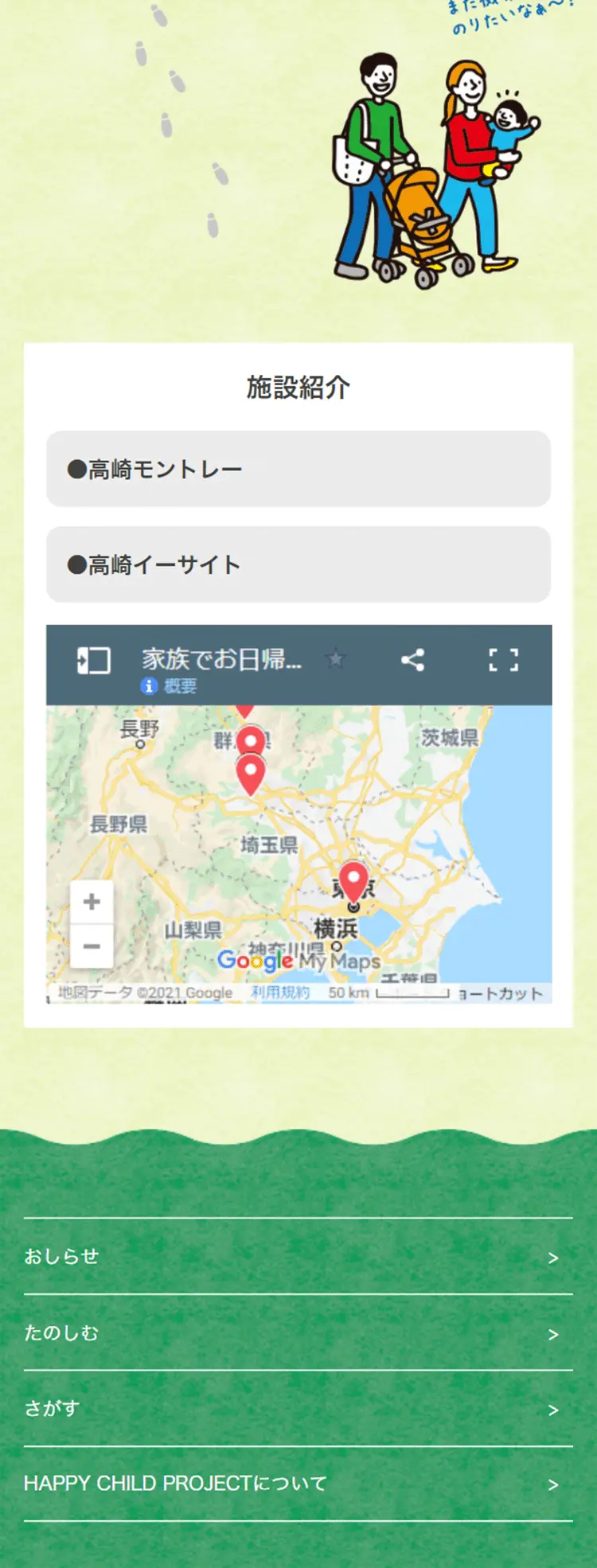Screen dimensions: 597x1568
Task: Click the arrow beside たのしむ
Action: click(553, 1335)
